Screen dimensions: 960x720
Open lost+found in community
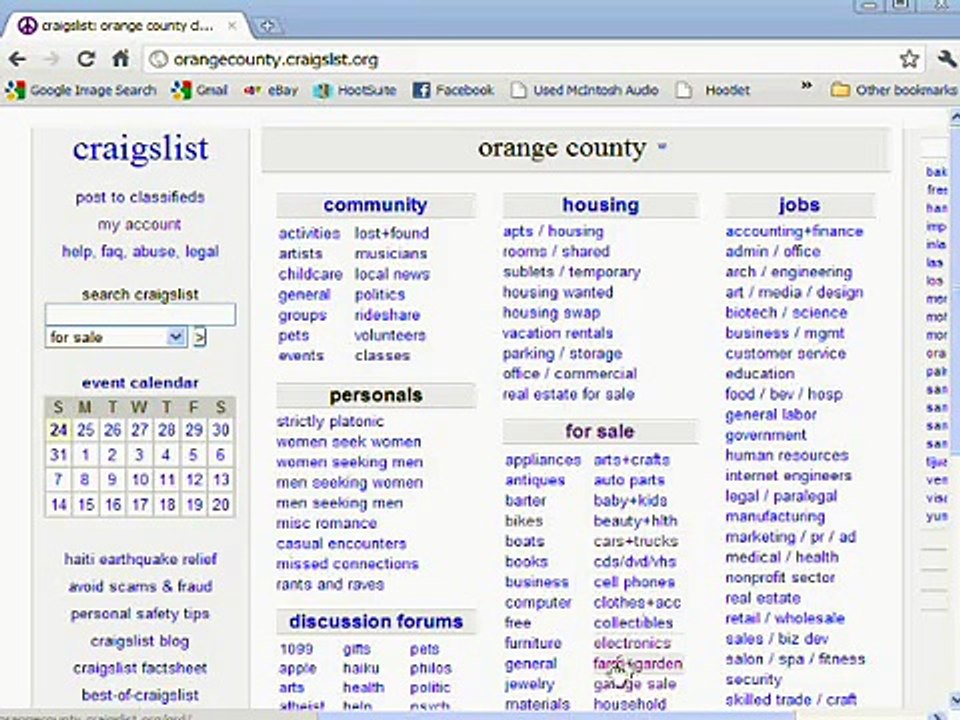392,233
